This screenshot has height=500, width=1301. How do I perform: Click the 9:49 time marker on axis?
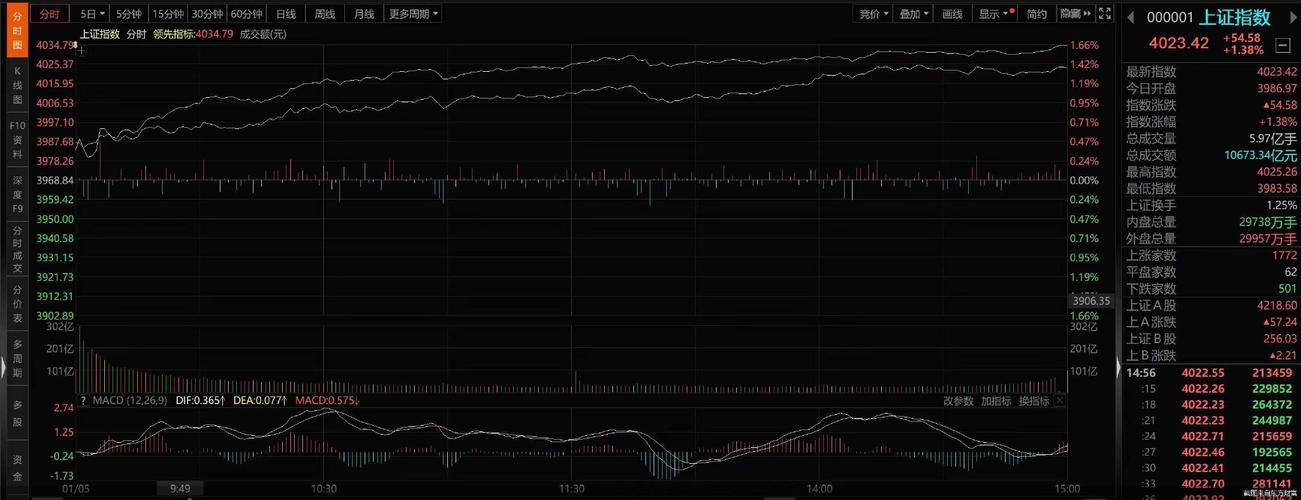coord(180,489)
